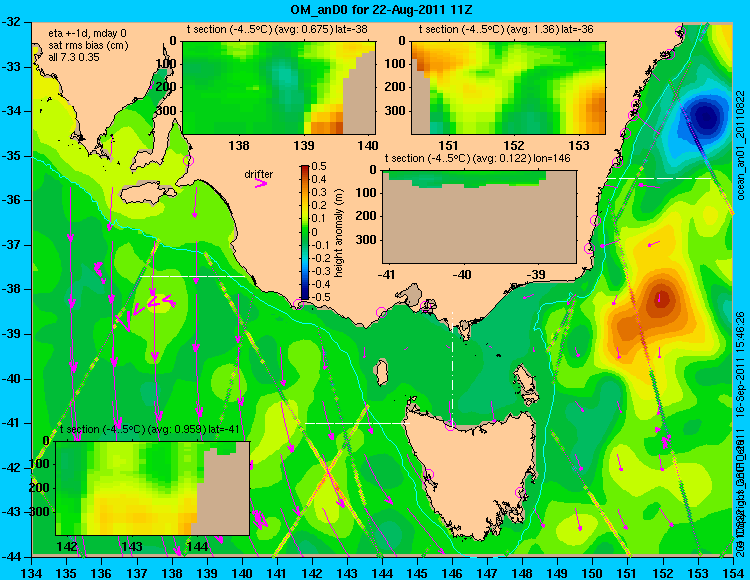Click the 'all 7.3 0.35' statistics line
The width and height of the screenshot is (750, 580).
[74, 57]
